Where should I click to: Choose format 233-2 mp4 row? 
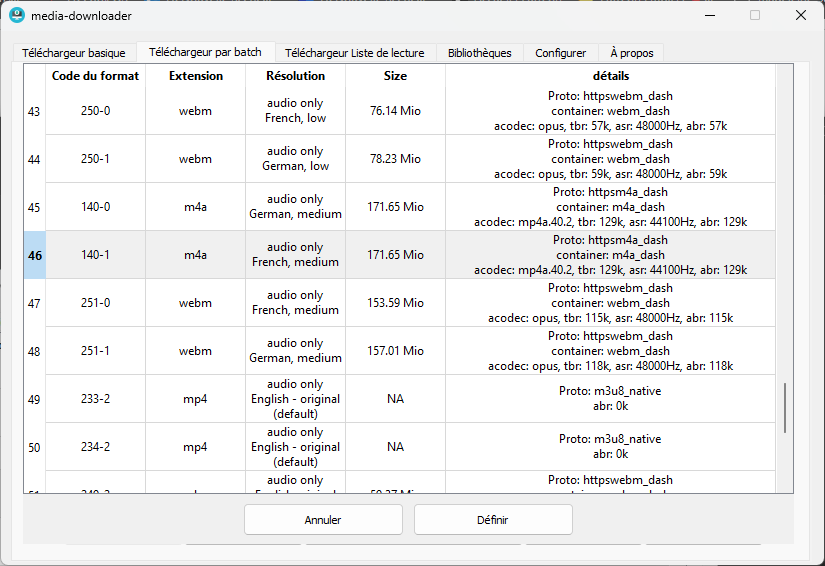pos(95,399)
